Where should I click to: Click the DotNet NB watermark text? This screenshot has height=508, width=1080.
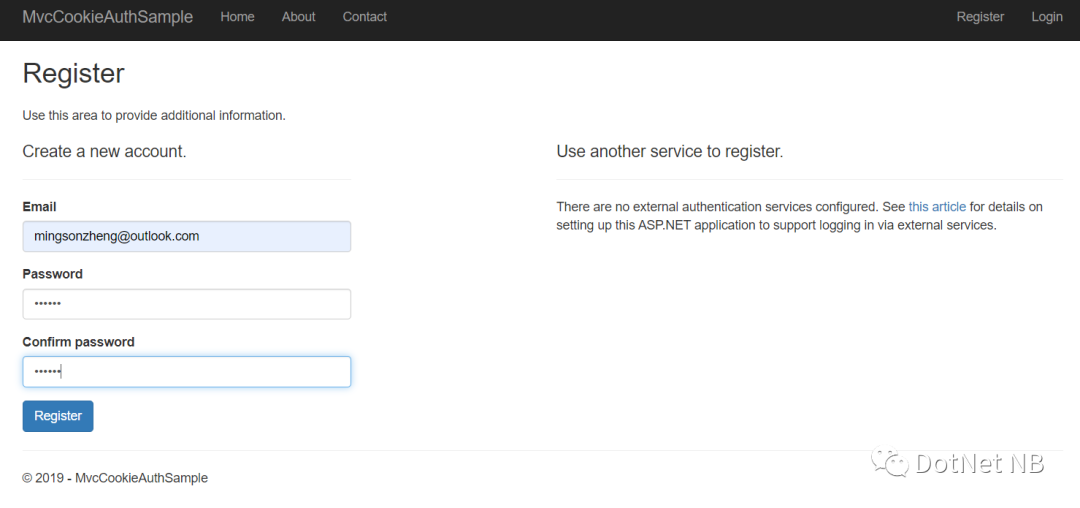click(x=979, y=463)
